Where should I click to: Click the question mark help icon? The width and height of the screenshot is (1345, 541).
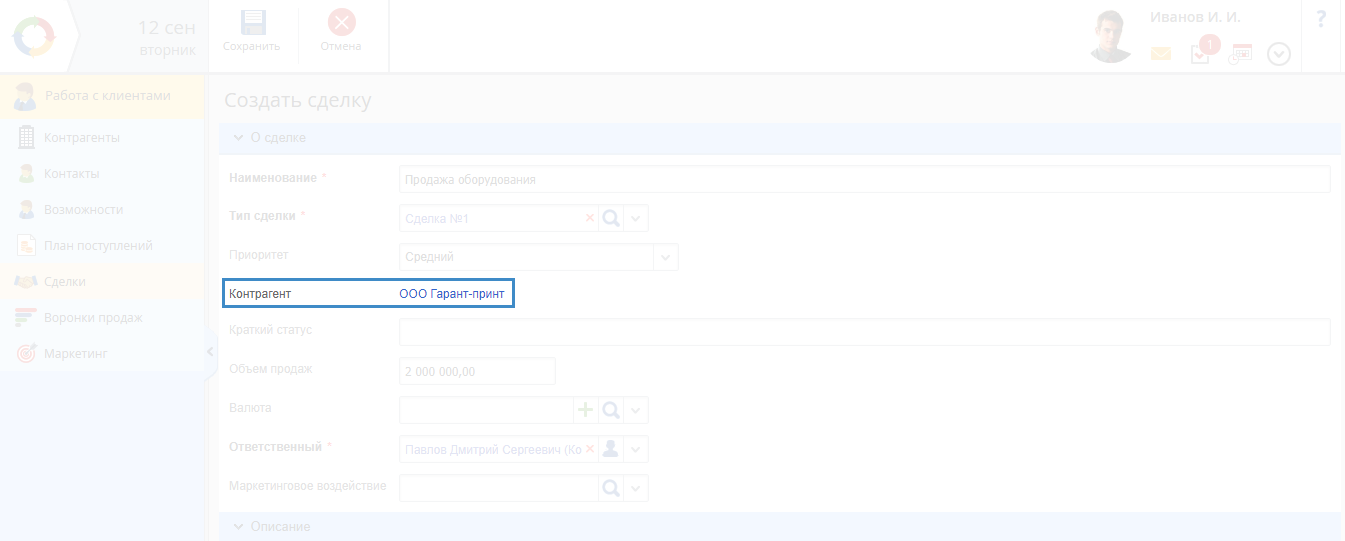click(x=1320, y=20)
